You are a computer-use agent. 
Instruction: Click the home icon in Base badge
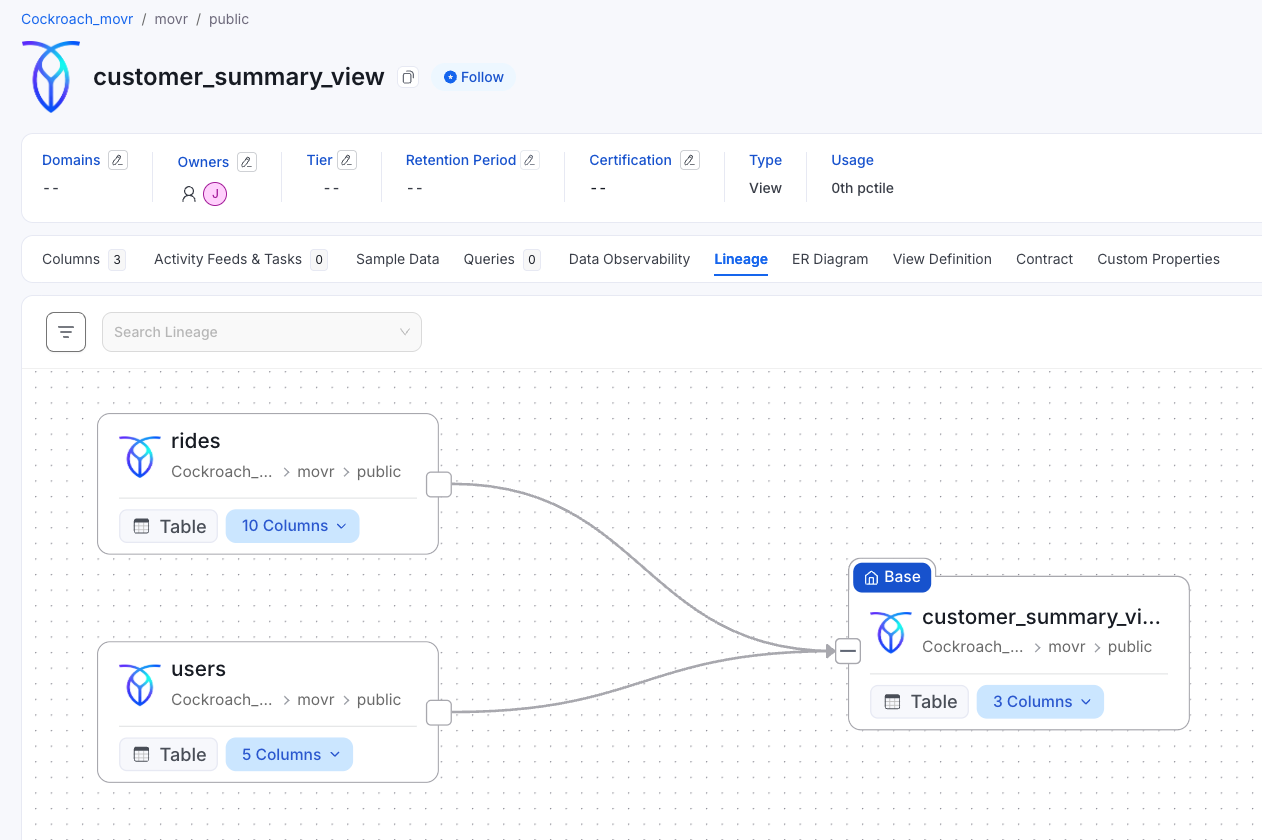[871, 577]
